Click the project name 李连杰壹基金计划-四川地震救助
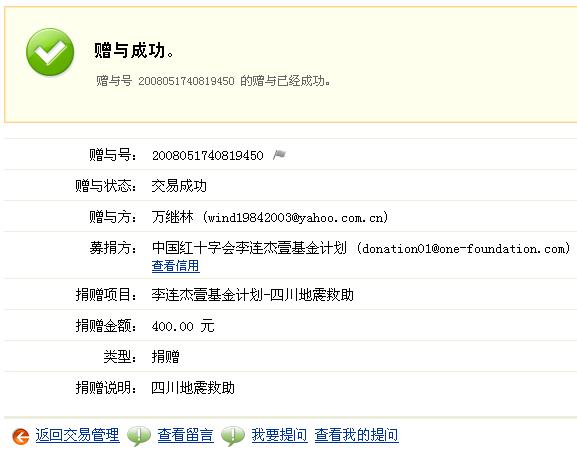This screenshot has height=454, width=577. pos(252,295)
